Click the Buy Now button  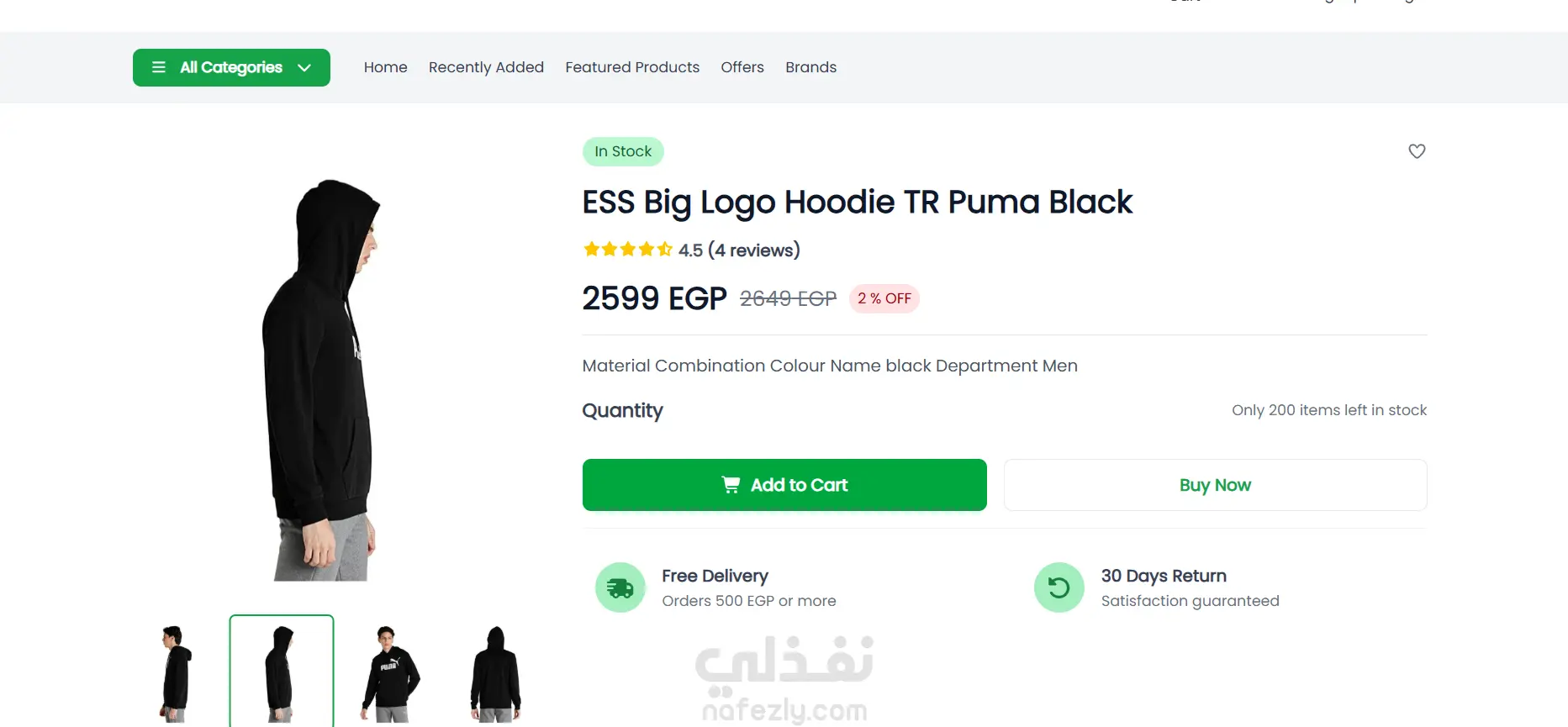click(x=1215, y=485)
